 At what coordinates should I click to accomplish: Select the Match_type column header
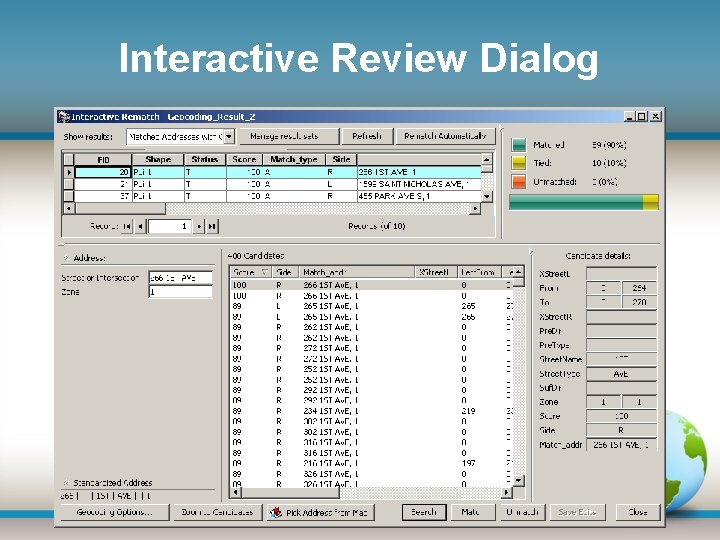[294, 159]
